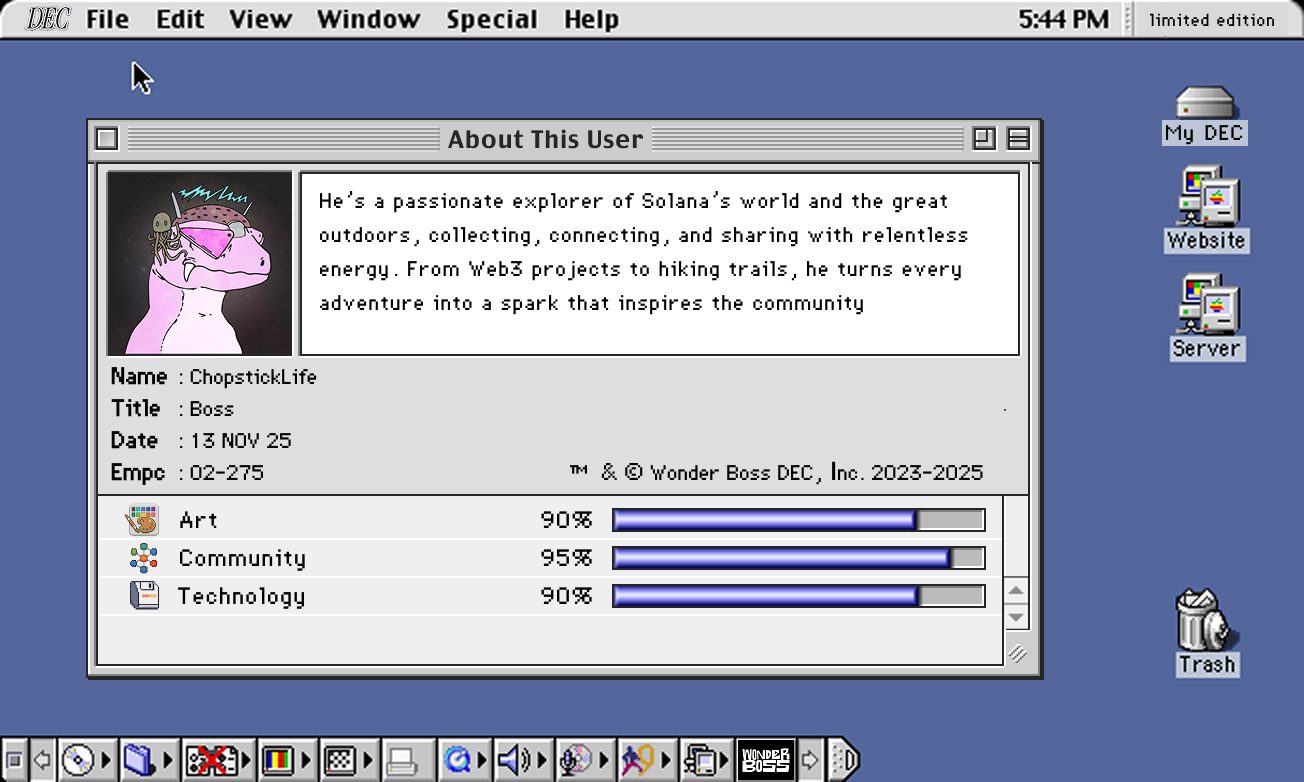Click the monitor color bars strip icon
The image size is (1304, 782).
coord(277,761)
